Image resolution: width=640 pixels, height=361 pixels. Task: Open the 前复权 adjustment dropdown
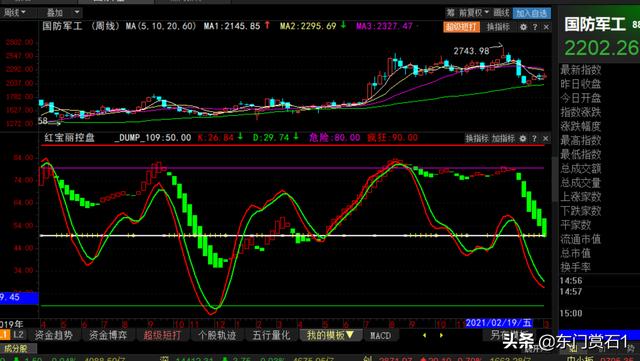[474, 13]
